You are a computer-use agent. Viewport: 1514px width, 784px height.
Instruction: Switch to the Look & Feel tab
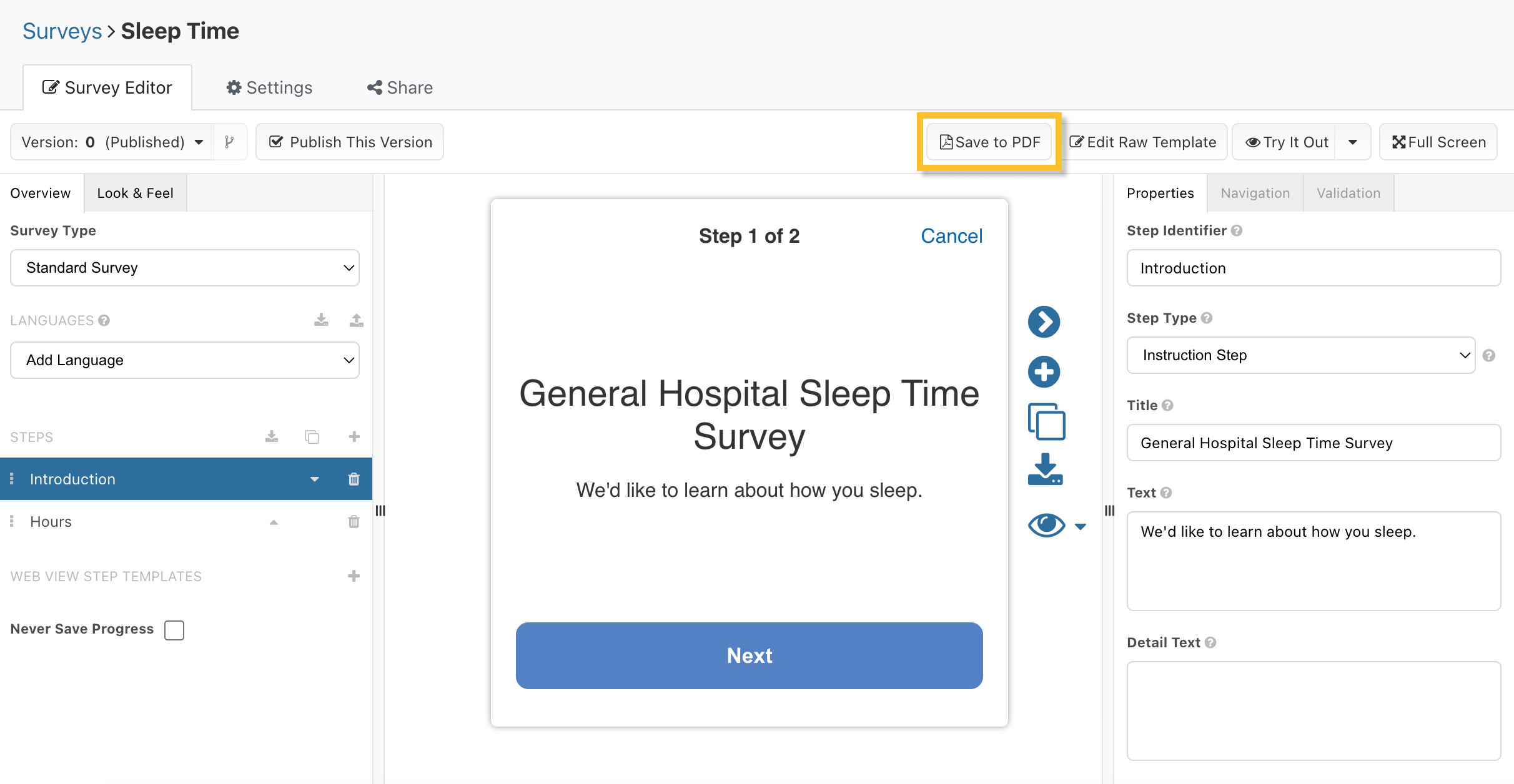pyautogui.click(x=135, y=193)
